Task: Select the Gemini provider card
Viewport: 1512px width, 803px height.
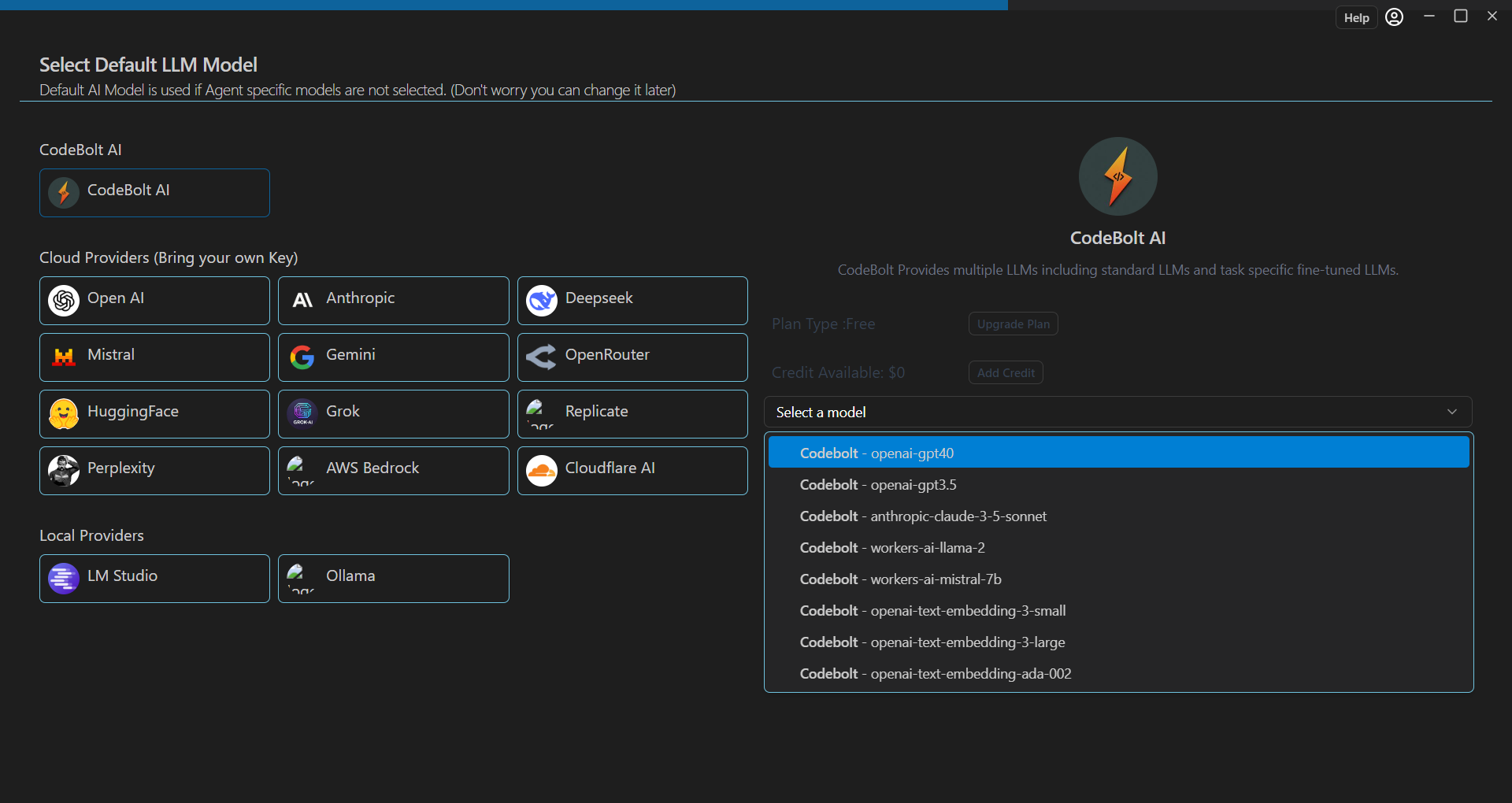Action: pyautogui.click(x=393, y=357)
